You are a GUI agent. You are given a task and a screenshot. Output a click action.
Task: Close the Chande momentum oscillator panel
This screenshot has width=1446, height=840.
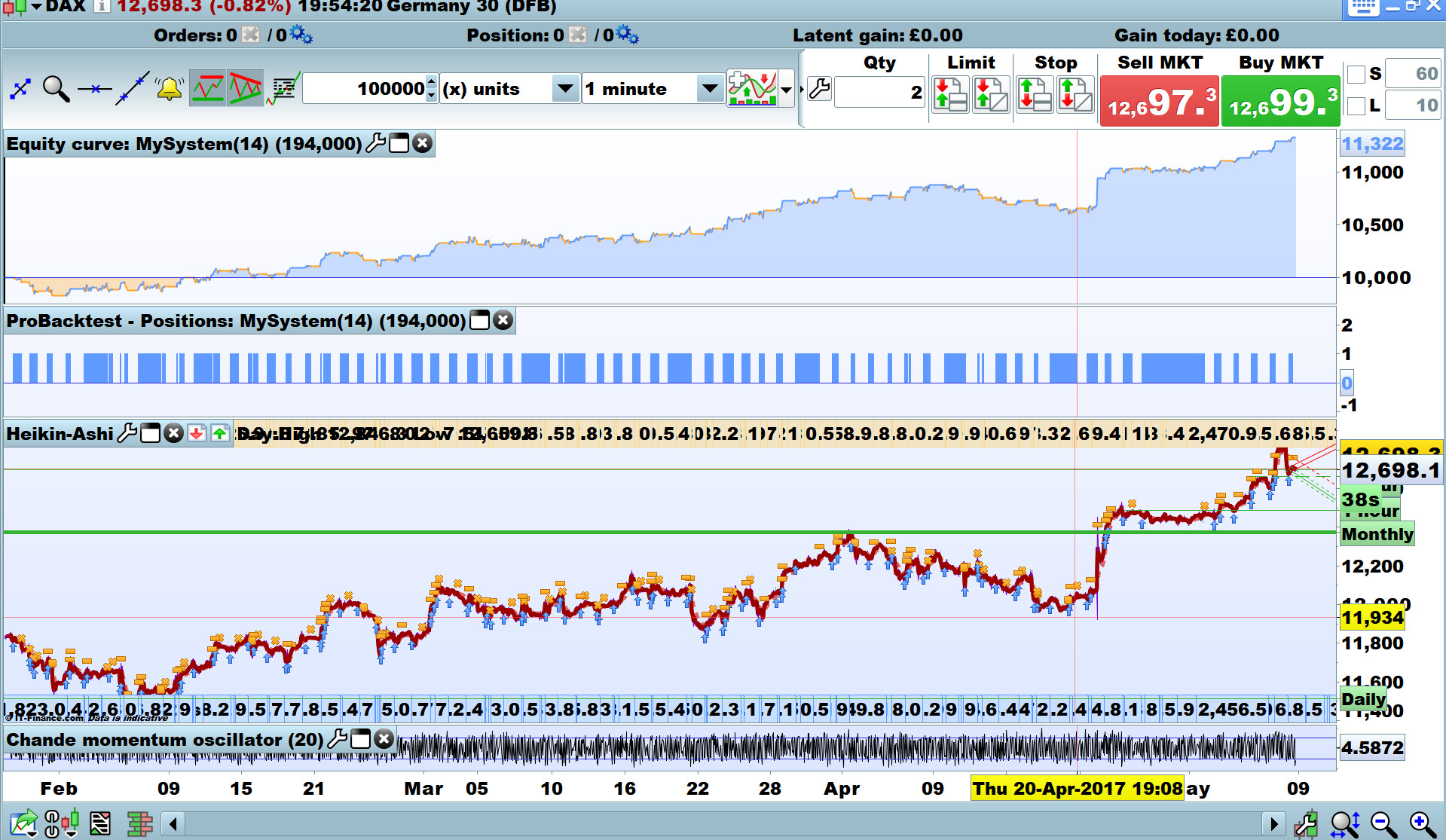(384, 739)
